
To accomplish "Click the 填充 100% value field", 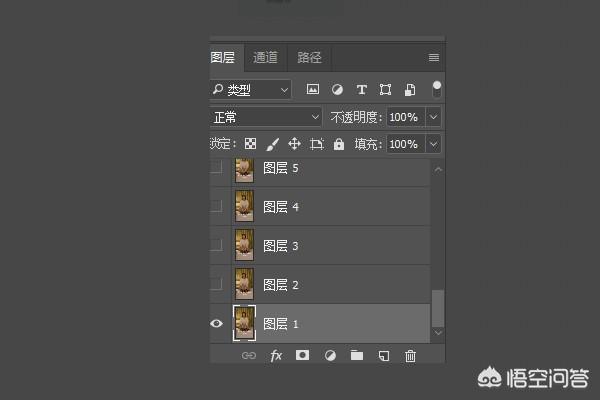I will click(x=406, y=144).
